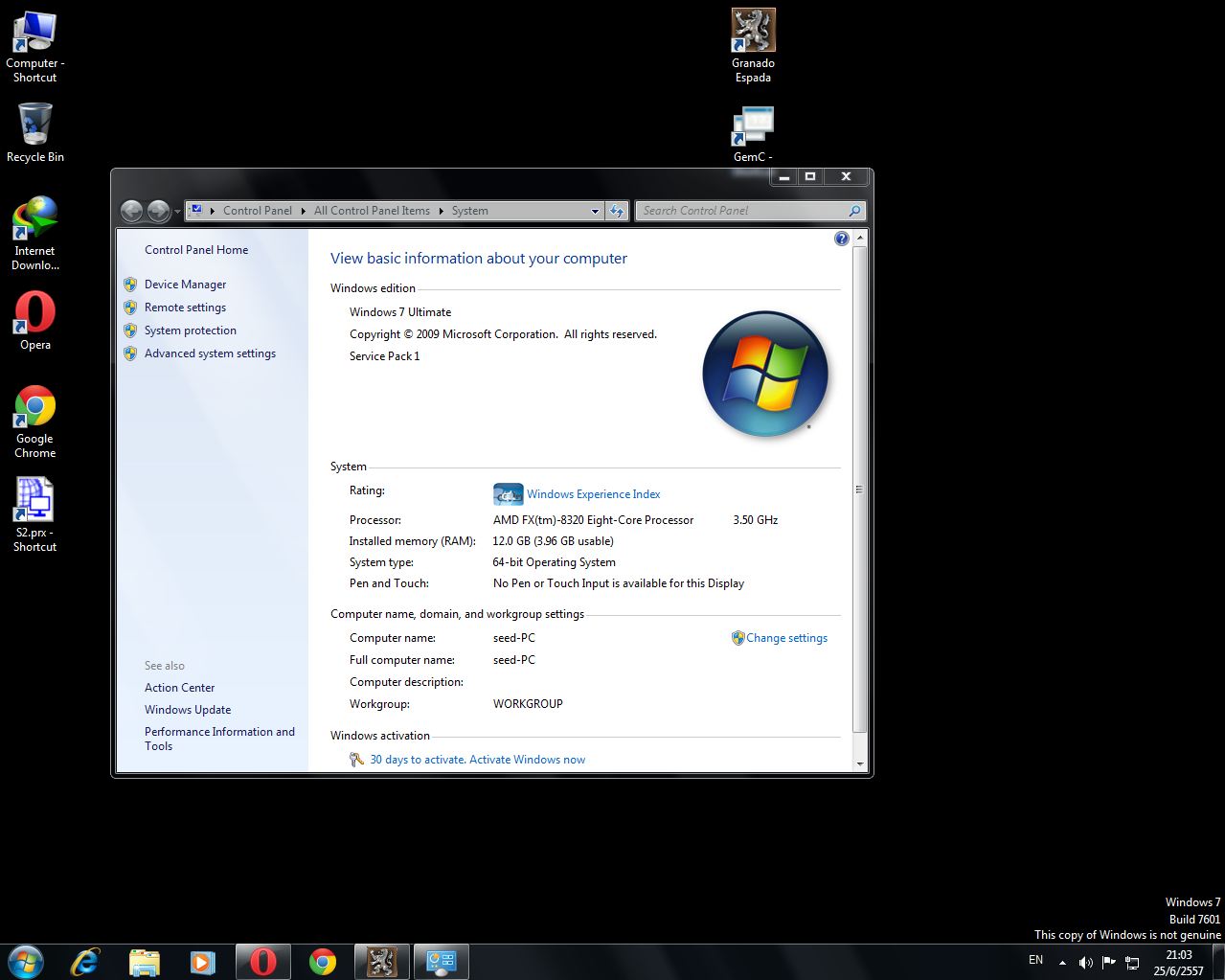1225x980 pixels.
Task: Open the Recycle Bin desktop icon
Action: pyautogui.click(x=34, y=132)
